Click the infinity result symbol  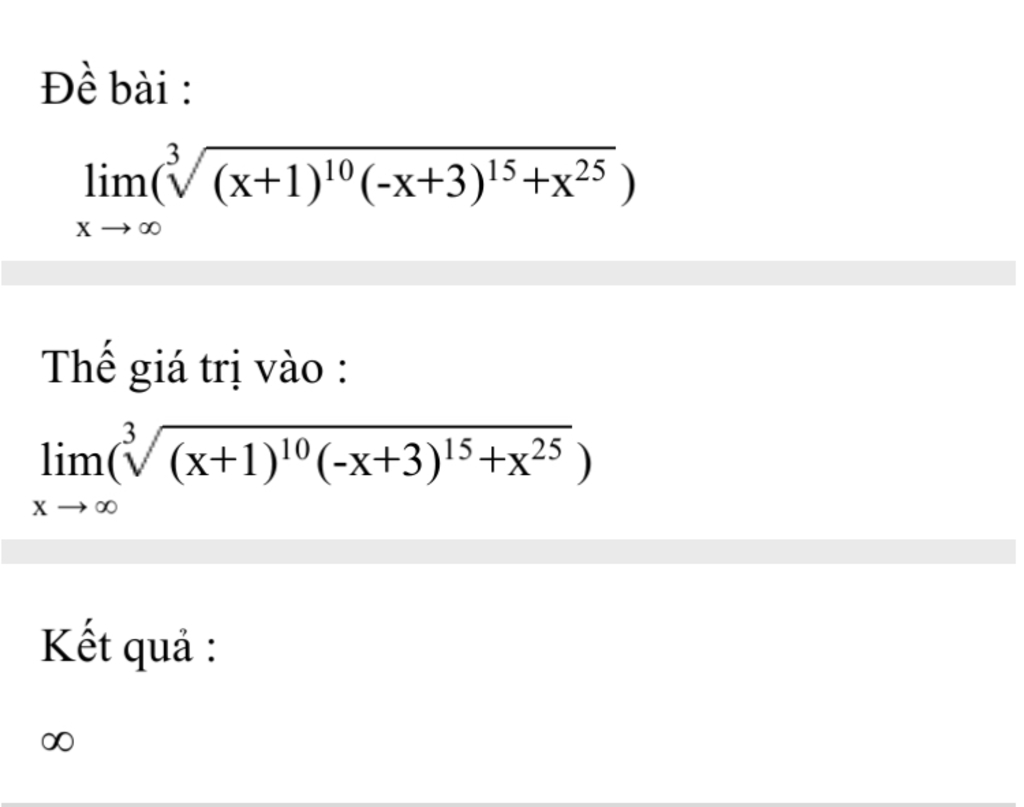pos(57,742)
